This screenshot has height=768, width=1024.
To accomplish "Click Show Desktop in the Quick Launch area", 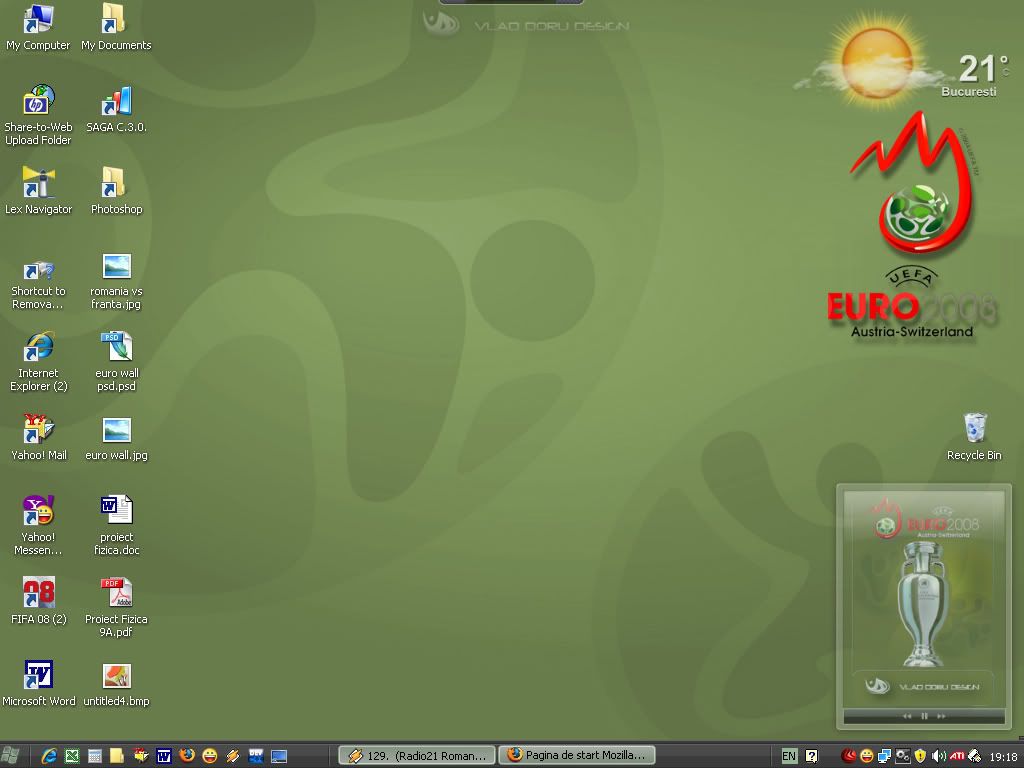I will tap(278, 755).
